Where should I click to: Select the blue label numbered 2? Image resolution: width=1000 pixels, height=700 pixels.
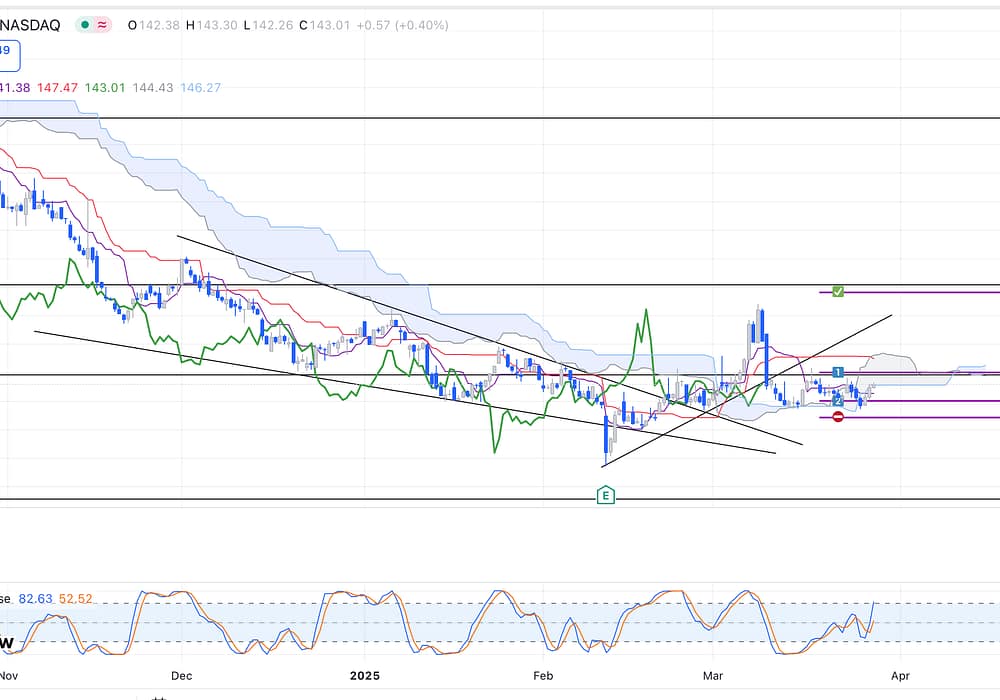coord(838,401)
